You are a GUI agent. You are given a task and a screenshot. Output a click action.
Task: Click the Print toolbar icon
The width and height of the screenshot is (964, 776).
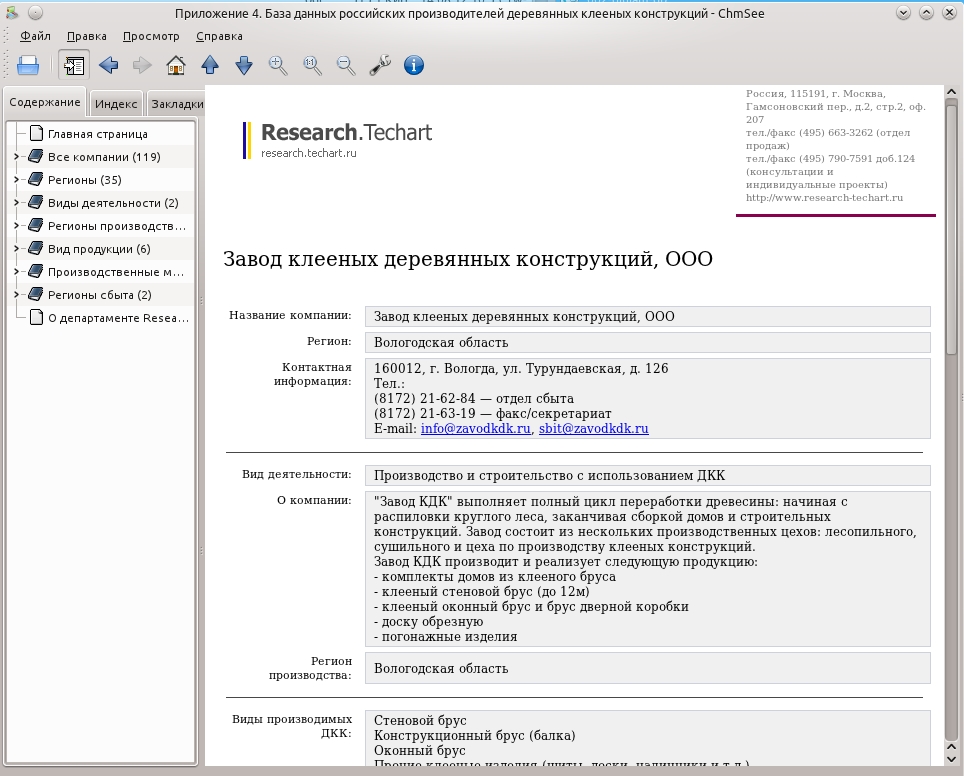(28, 65)
